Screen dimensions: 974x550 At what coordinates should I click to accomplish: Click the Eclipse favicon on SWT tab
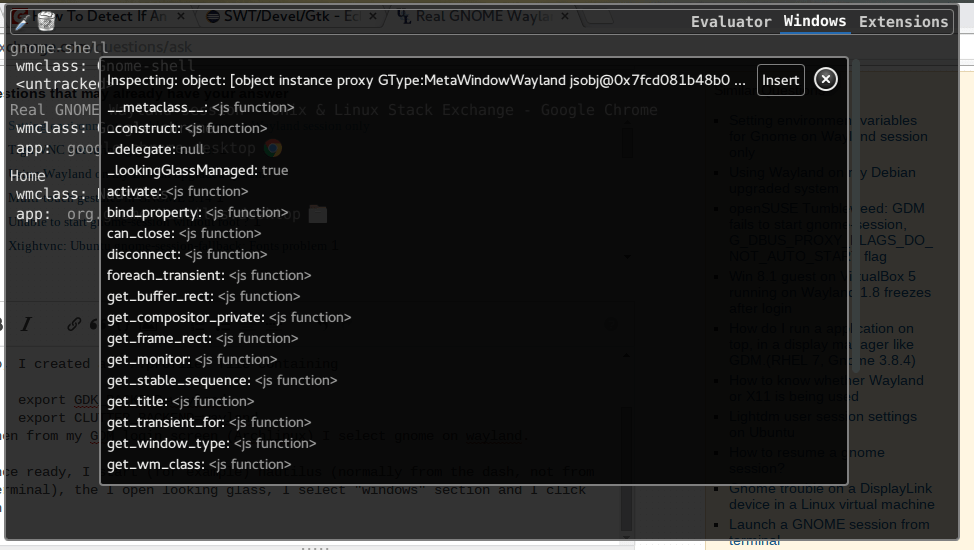pyautogui.click(x=213, y=17)
